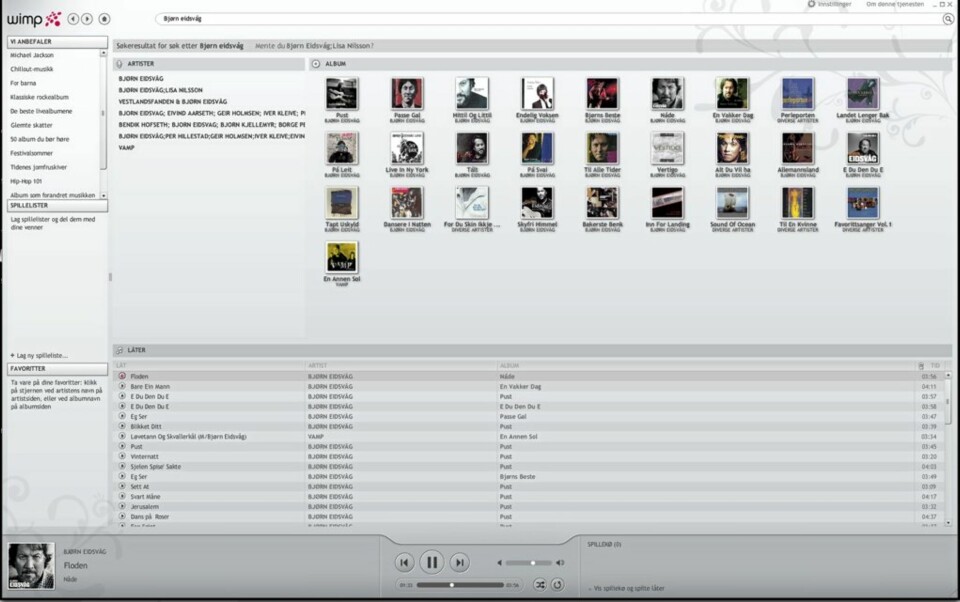Click the volume slider
The image size is (960, 602).
(531, 563)
